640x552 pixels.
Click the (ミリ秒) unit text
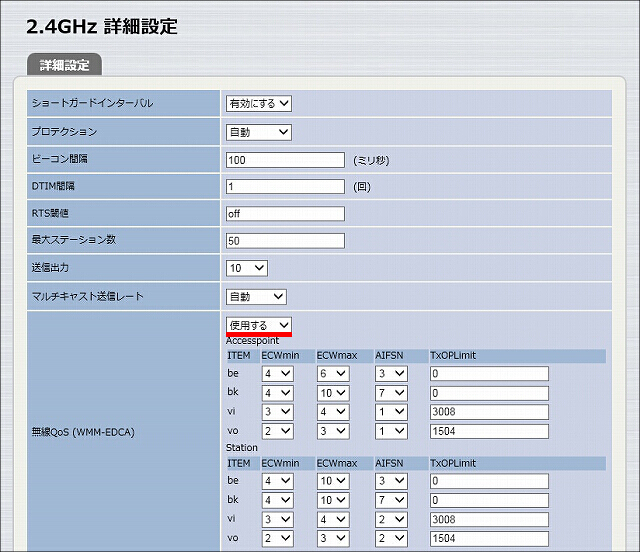[x=371, y=160]
